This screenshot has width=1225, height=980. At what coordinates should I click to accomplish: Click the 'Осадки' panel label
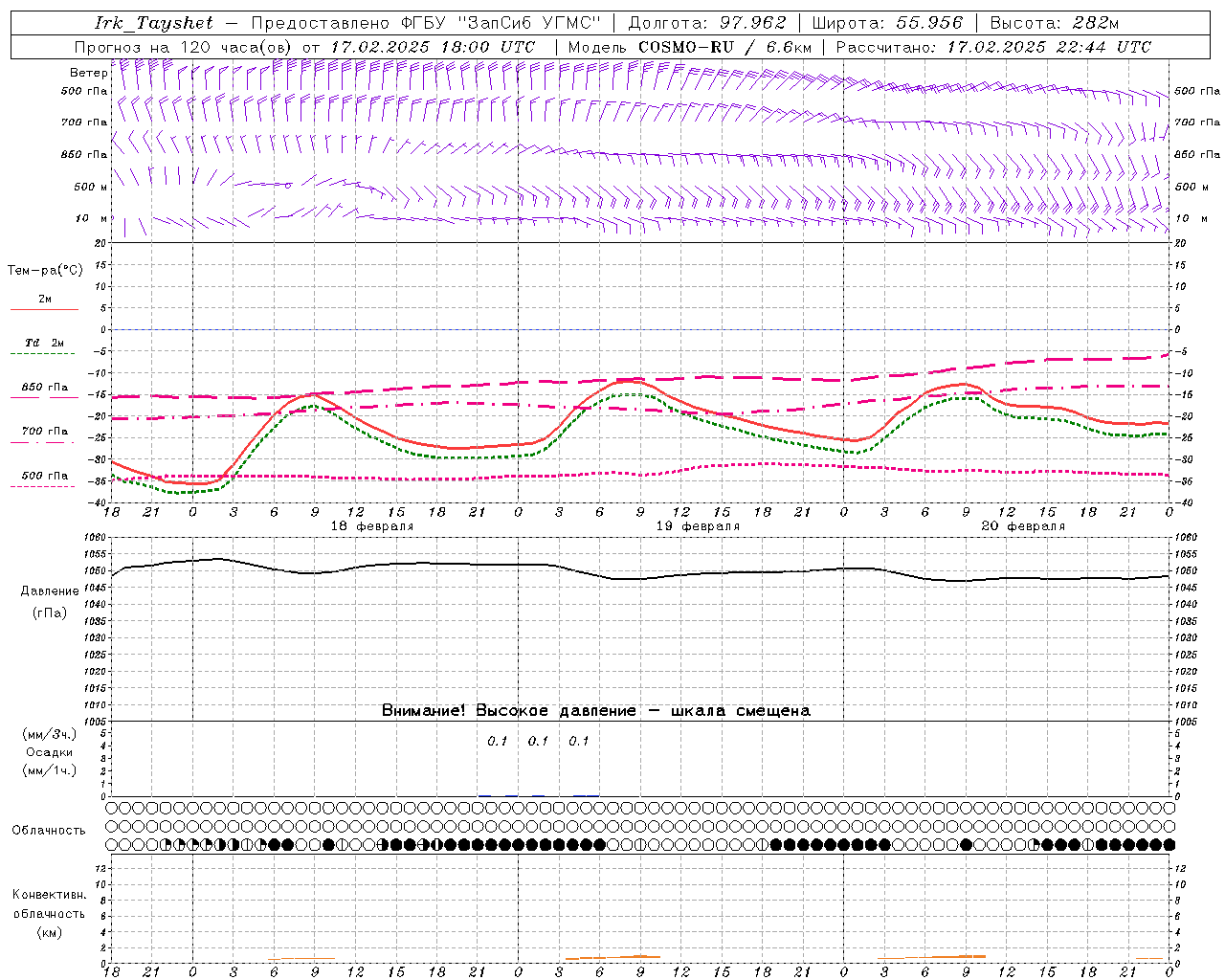pos(50,752)
